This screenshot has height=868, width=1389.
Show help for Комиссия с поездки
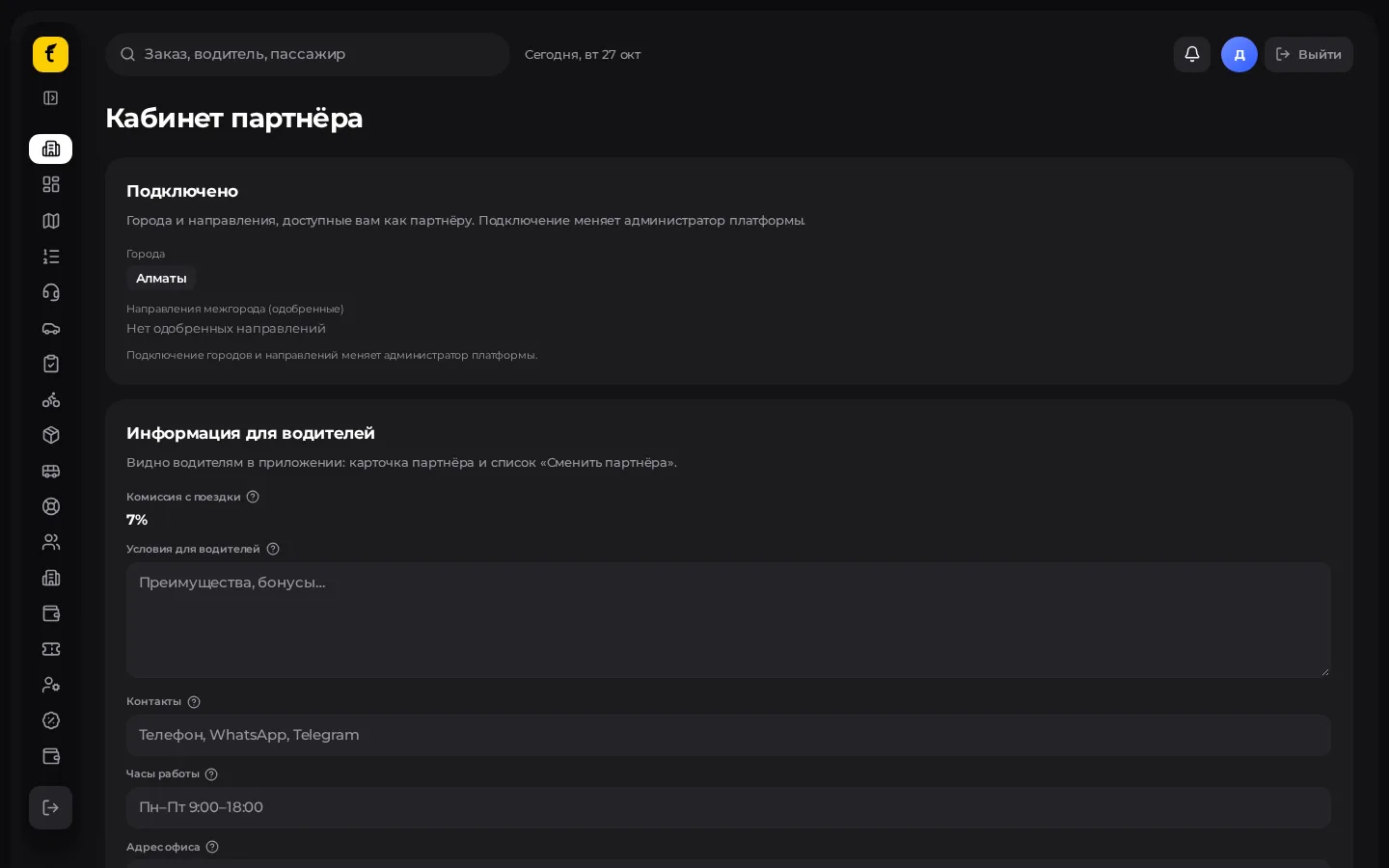[253, 497]
